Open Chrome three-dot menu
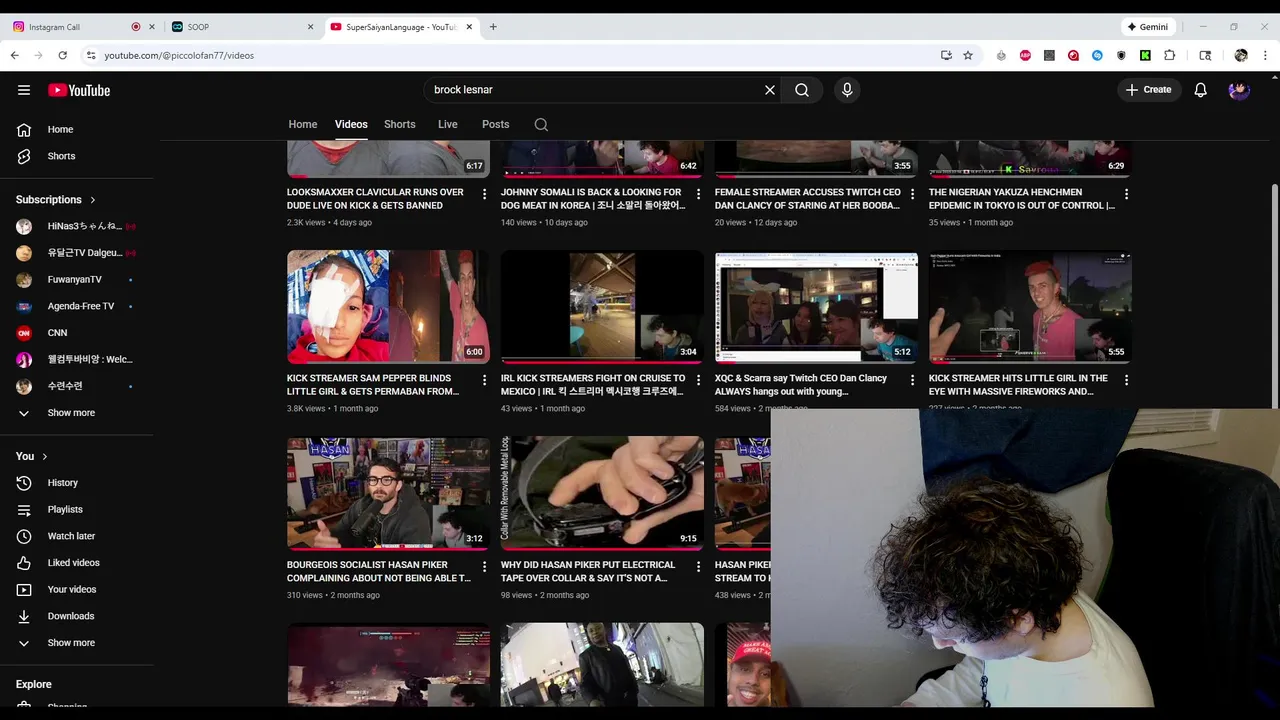Image resolution: width=1280 pixels, height=720 pixels. pyautogui.click(x=1266, y=55)
